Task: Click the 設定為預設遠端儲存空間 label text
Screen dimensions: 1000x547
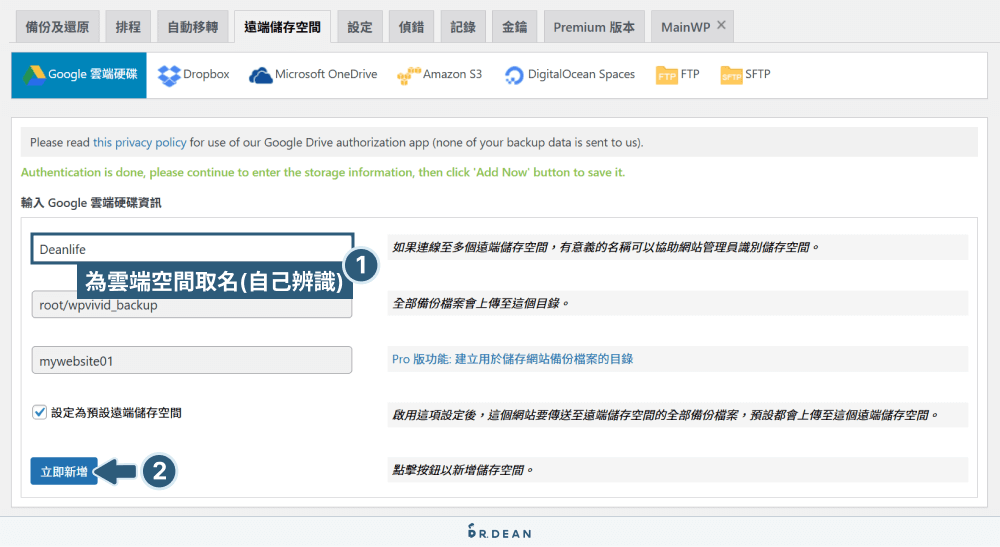Action: pos(116,412)
